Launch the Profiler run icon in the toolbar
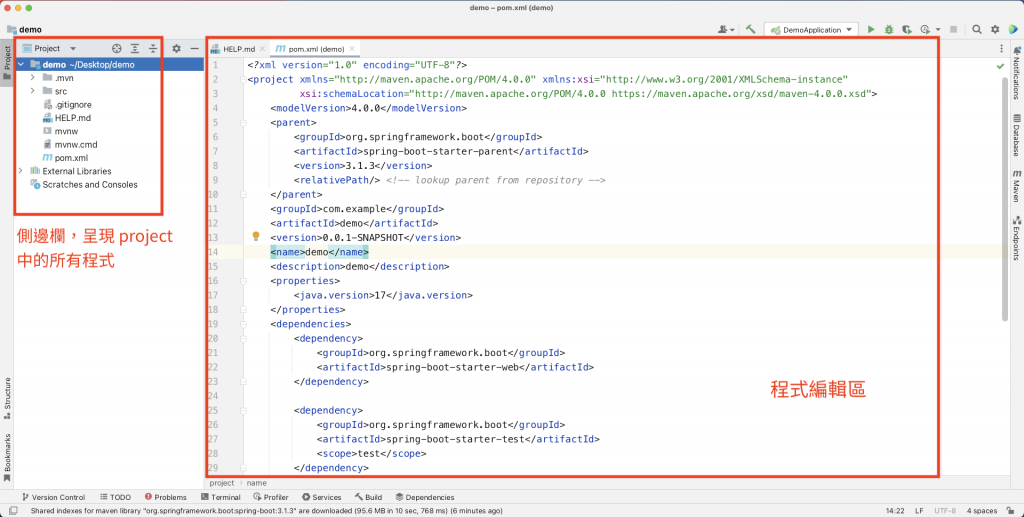The height and width of the screenshot is (517, 1024). click(925, 29)
